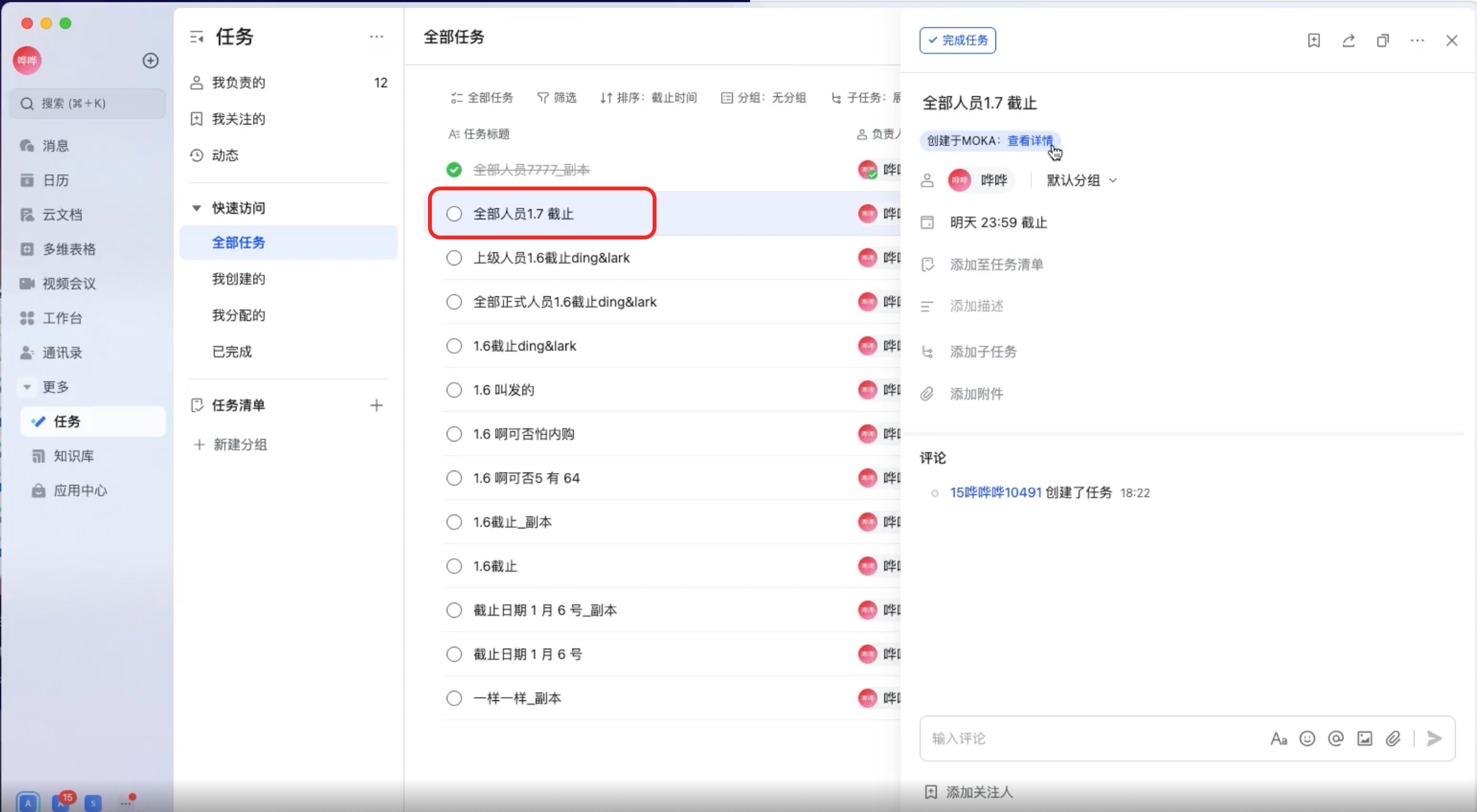1477x812 pixels.
Task: Open the 默认分组 dropdown
Action: click(x=1081, y=181)
